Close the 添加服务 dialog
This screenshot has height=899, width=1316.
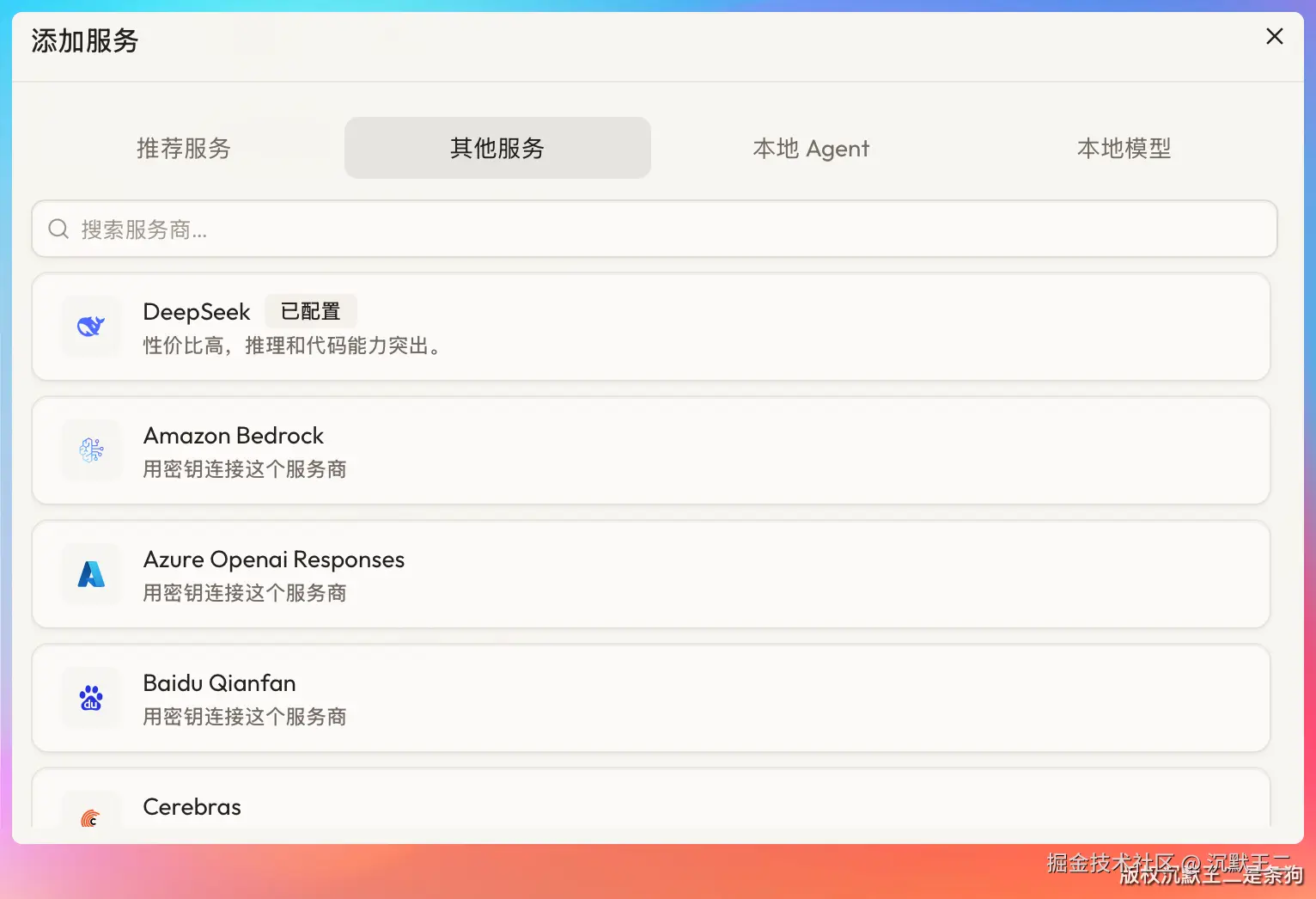(x=1275, y=36)
